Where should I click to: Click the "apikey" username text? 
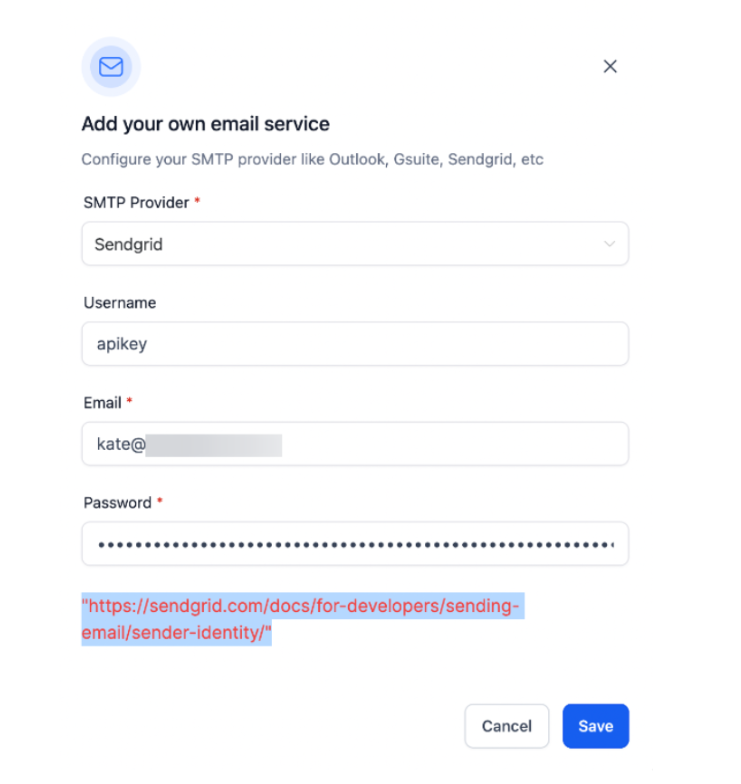(x=120, y=344)
